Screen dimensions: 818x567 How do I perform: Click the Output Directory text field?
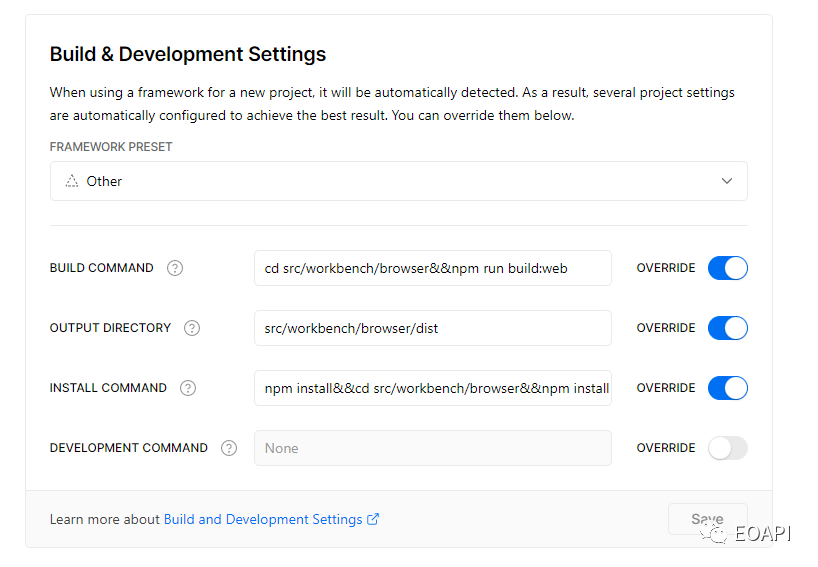[x=432, y=328]
